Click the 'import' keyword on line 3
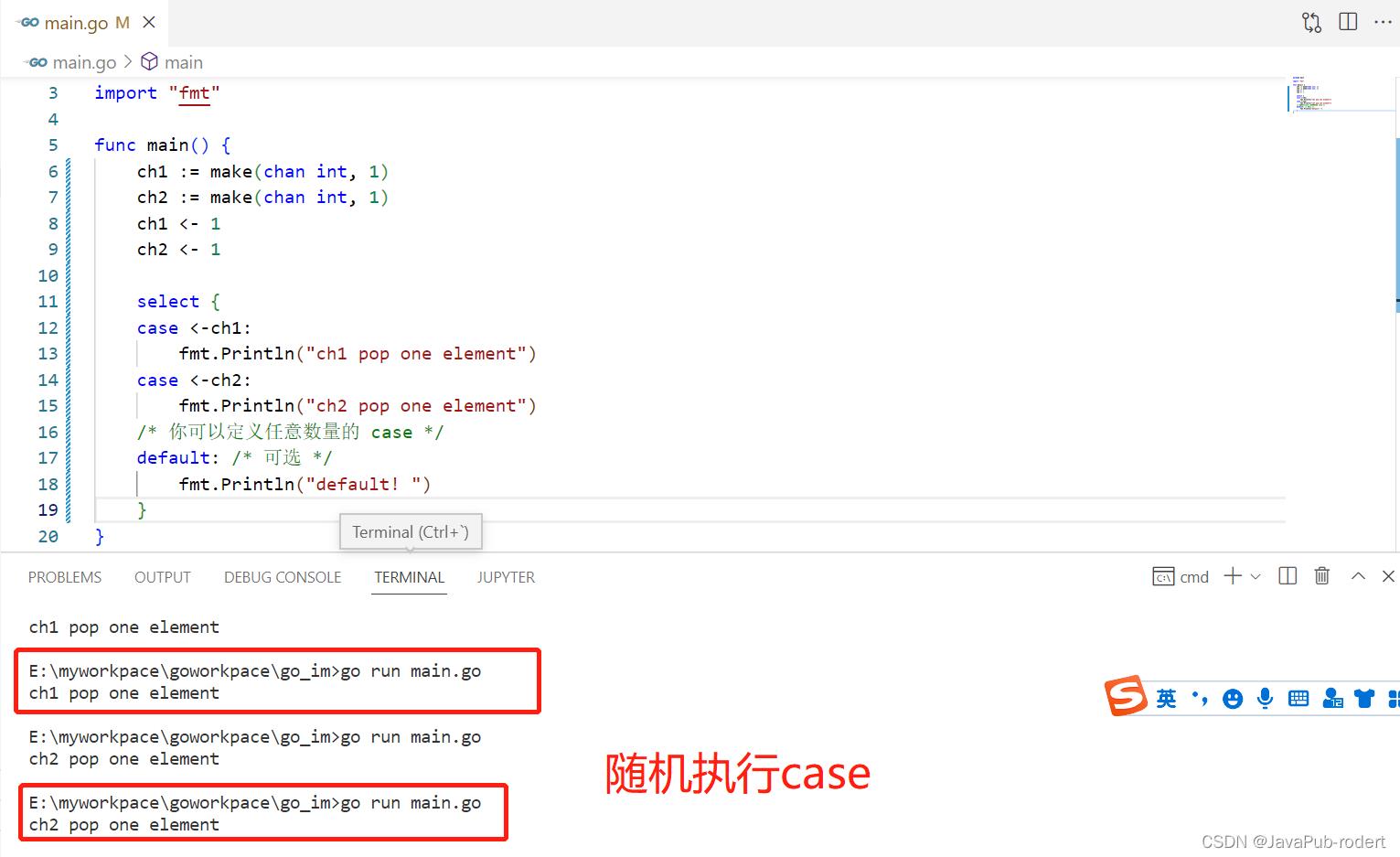The height and width of the screenshot is (857, 1400). [x=125, y=92]
